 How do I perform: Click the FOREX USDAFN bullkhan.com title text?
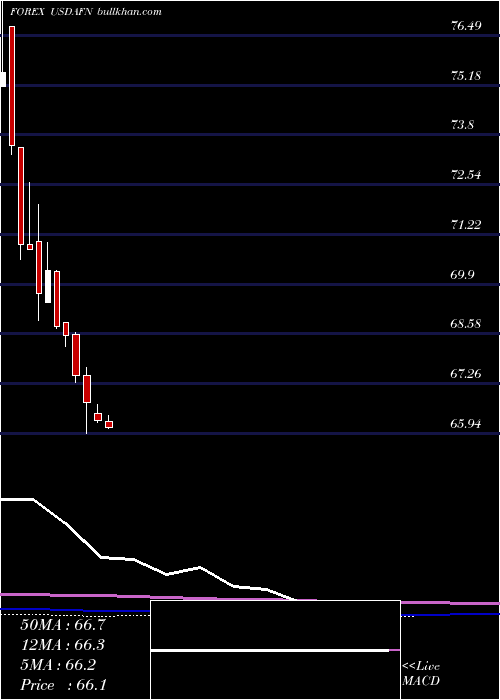[x=85, y=12]
